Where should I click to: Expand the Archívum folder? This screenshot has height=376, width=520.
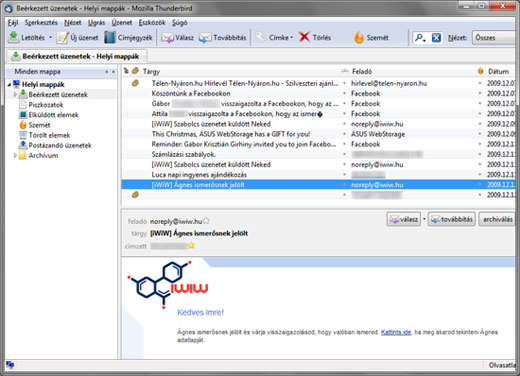[15, 155]
